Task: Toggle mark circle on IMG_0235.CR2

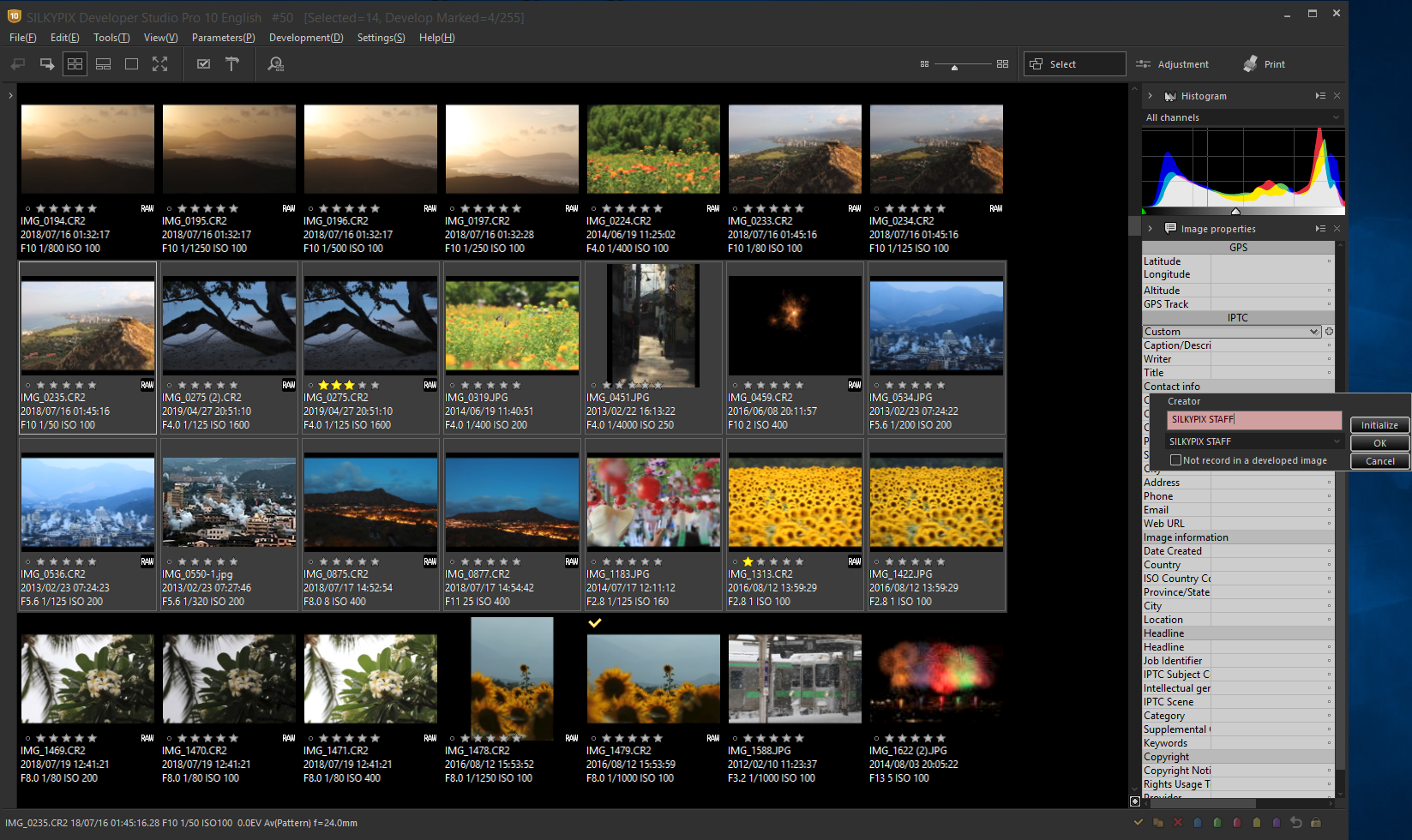Action: tap(27, 385)
